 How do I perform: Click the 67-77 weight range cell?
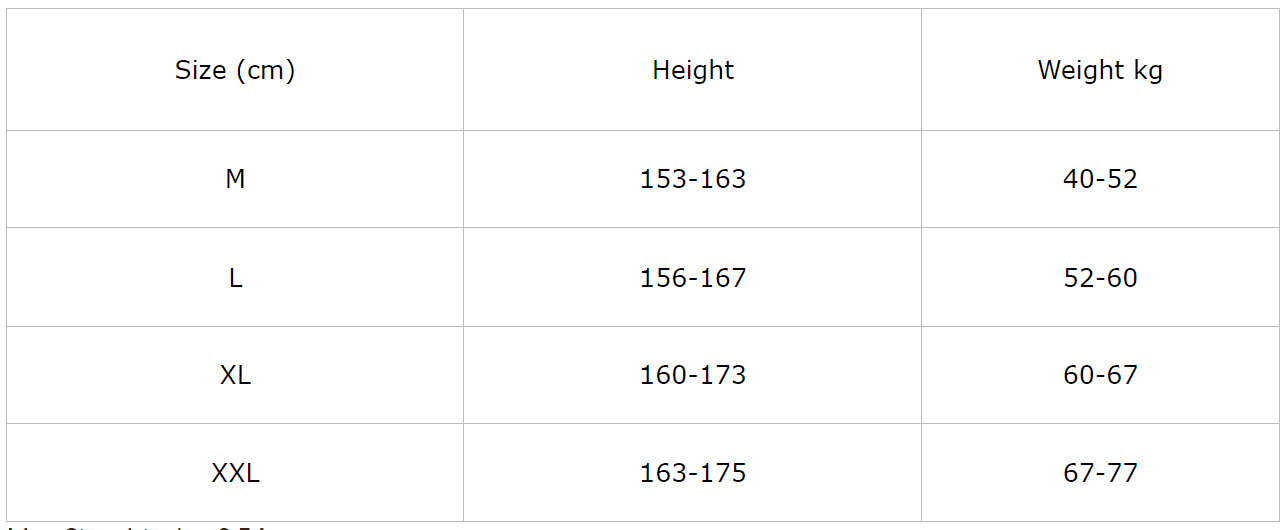pos(1100,472)
